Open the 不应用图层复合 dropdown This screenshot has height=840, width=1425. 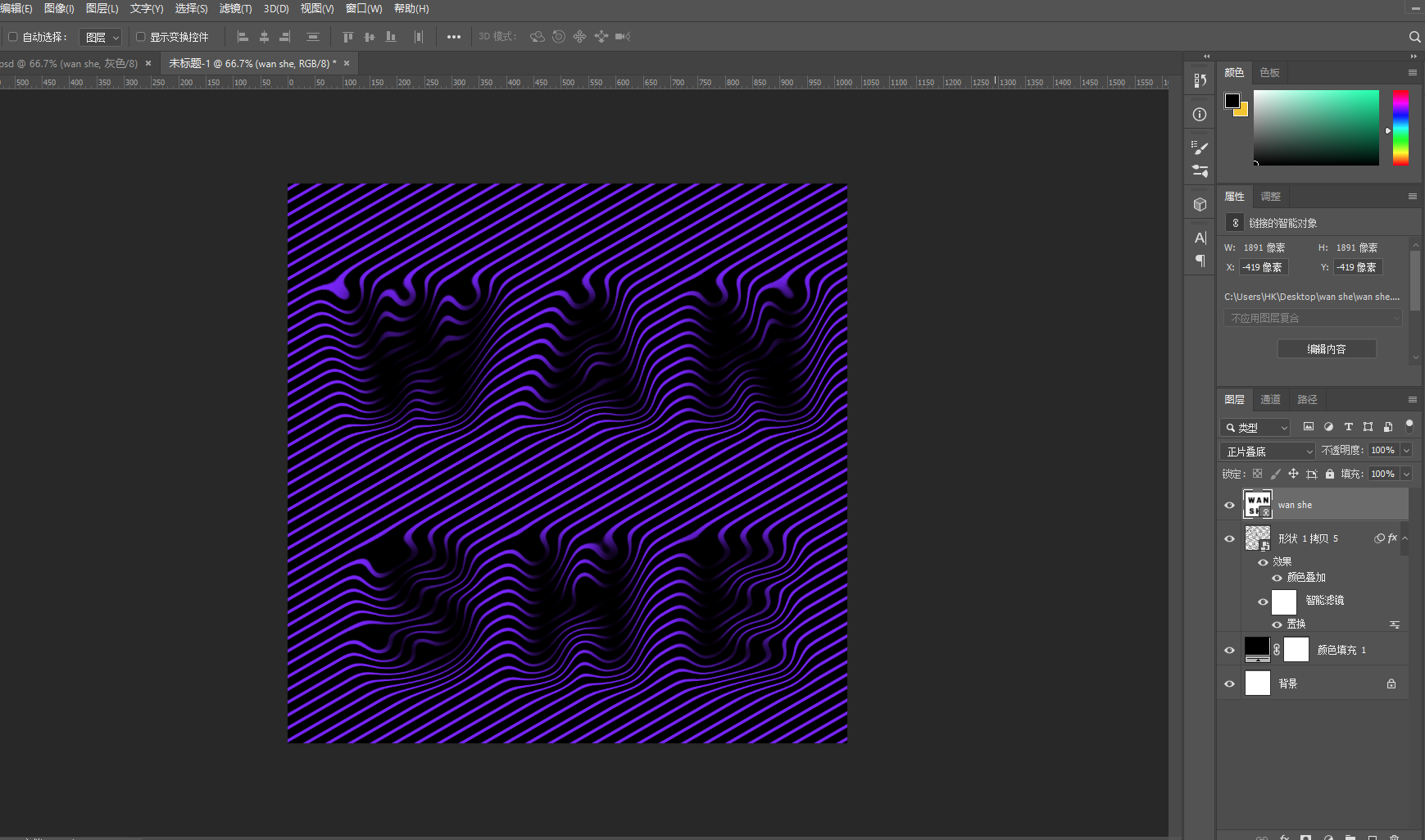pyautogui.click(x=1314, y=318)
